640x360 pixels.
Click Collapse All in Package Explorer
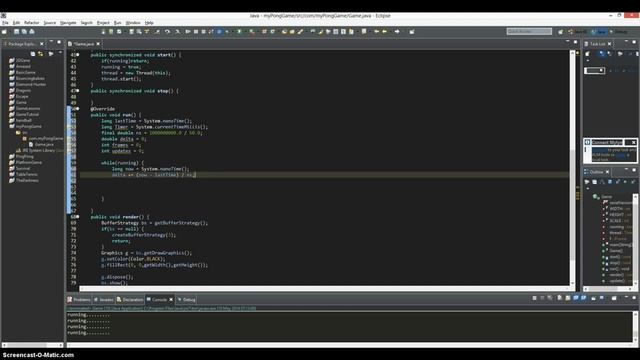33,54
